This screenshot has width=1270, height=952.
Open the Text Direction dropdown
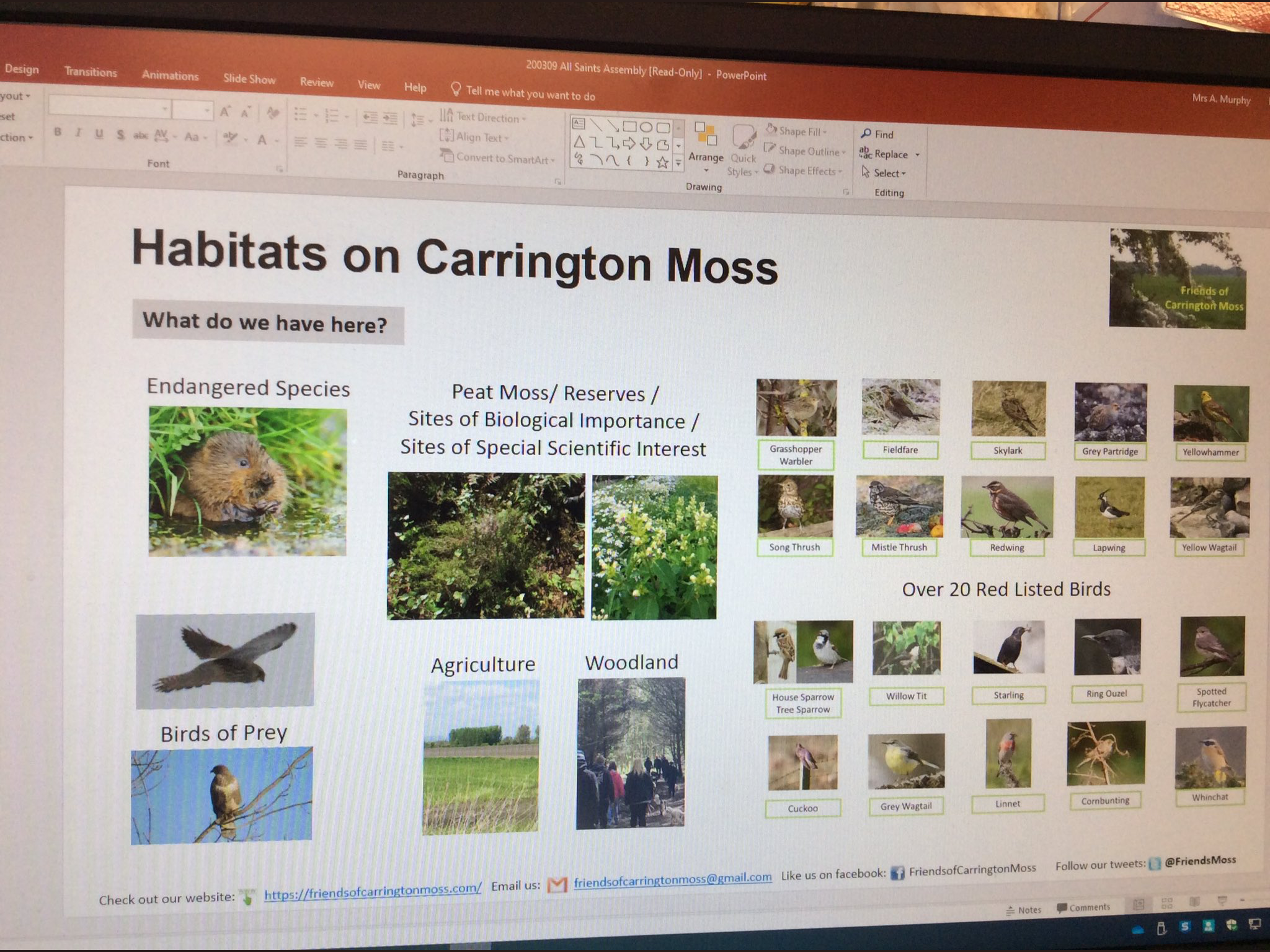[x=483, y=117]
